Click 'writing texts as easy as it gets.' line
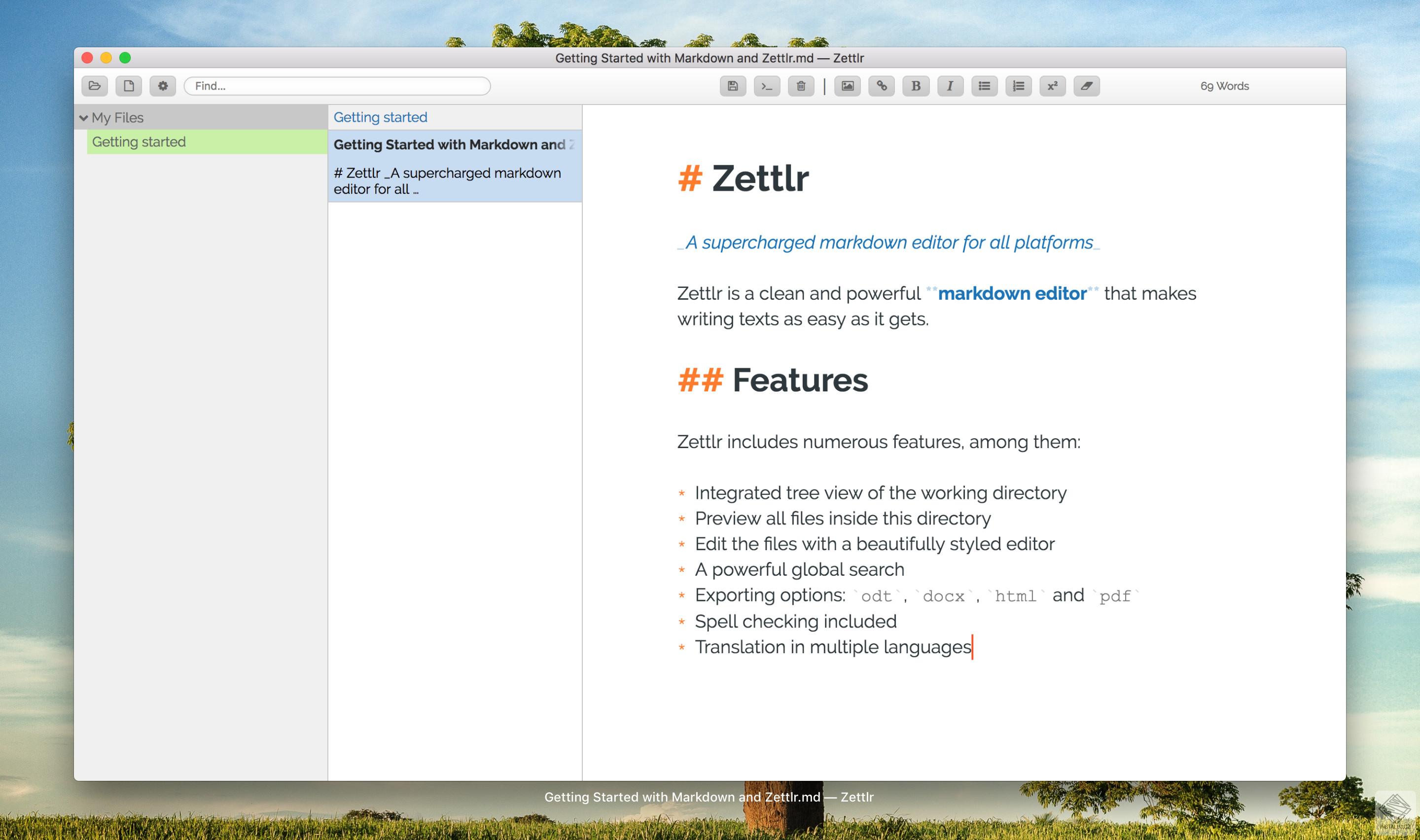 pos(803,319)
